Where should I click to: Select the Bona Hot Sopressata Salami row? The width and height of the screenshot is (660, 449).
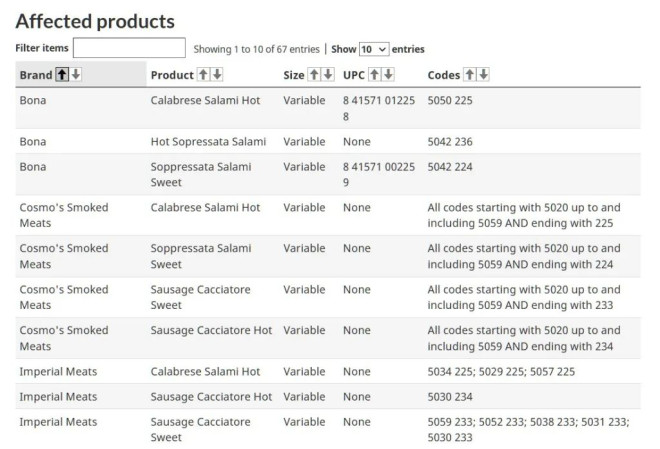click(x=208, y=142)
